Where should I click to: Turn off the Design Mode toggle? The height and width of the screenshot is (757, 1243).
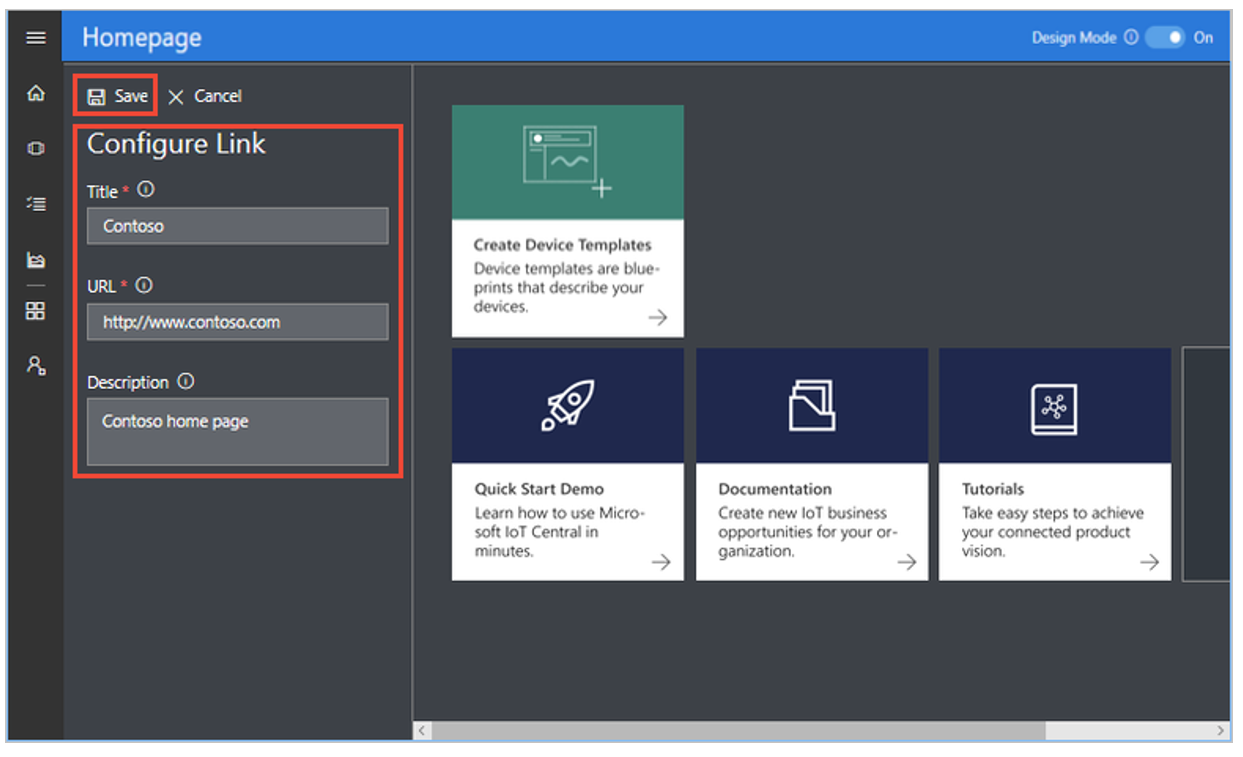[1165, 38]
